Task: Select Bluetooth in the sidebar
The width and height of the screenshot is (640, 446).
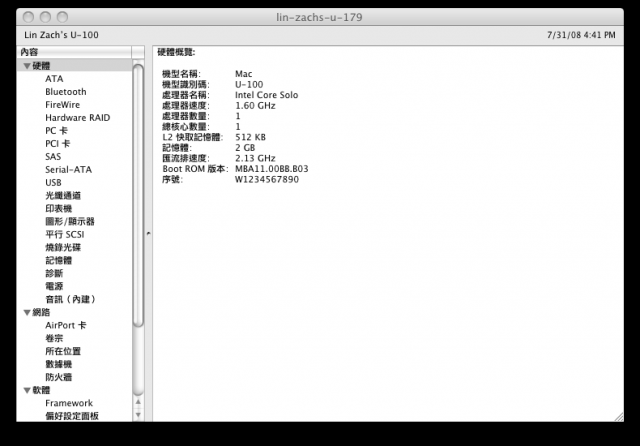Action: pos(66,92)
